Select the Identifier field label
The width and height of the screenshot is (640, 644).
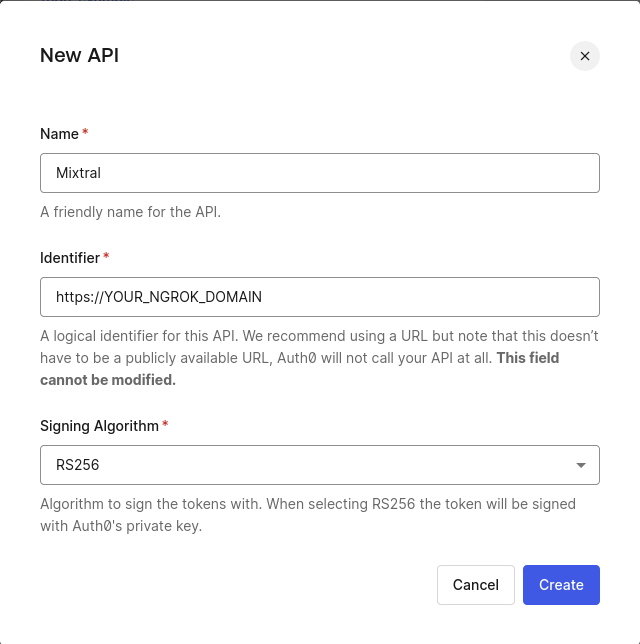point(70,257)
